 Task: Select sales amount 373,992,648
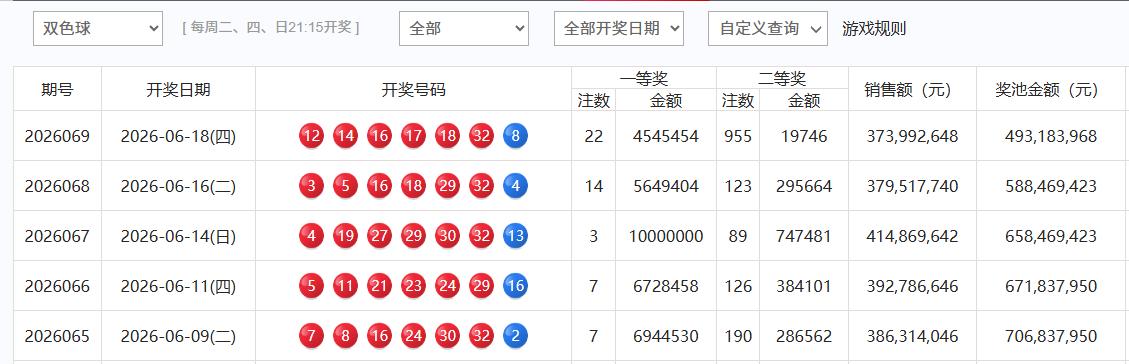pos(912,136)
